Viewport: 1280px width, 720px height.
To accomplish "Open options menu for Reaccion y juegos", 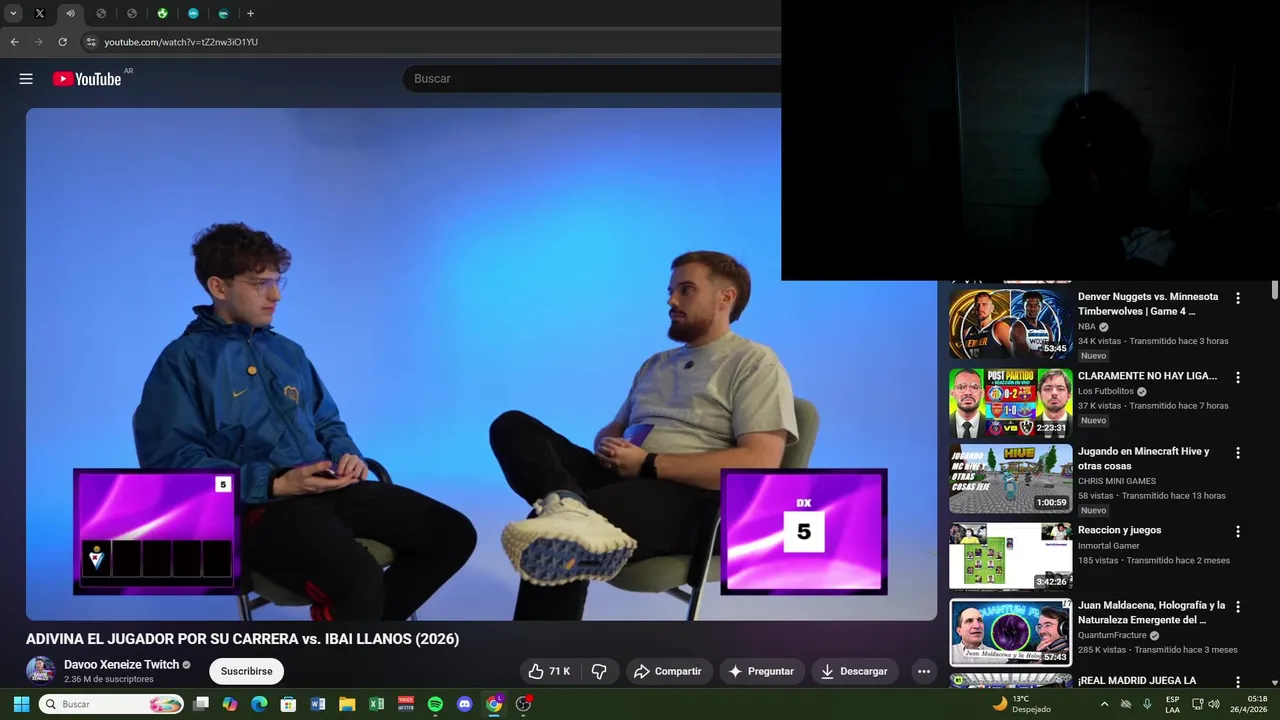I will (1238, 532).
